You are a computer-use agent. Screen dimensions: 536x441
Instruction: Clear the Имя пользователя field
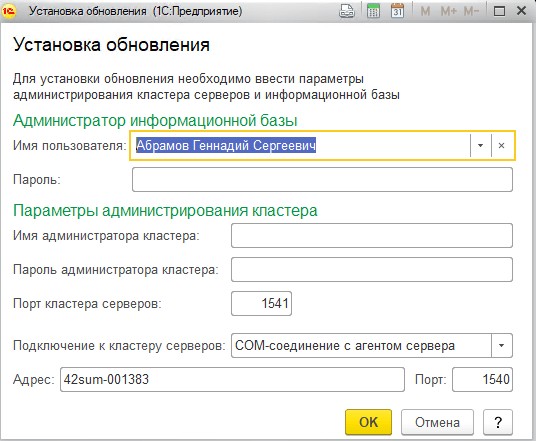pos(501,146)
